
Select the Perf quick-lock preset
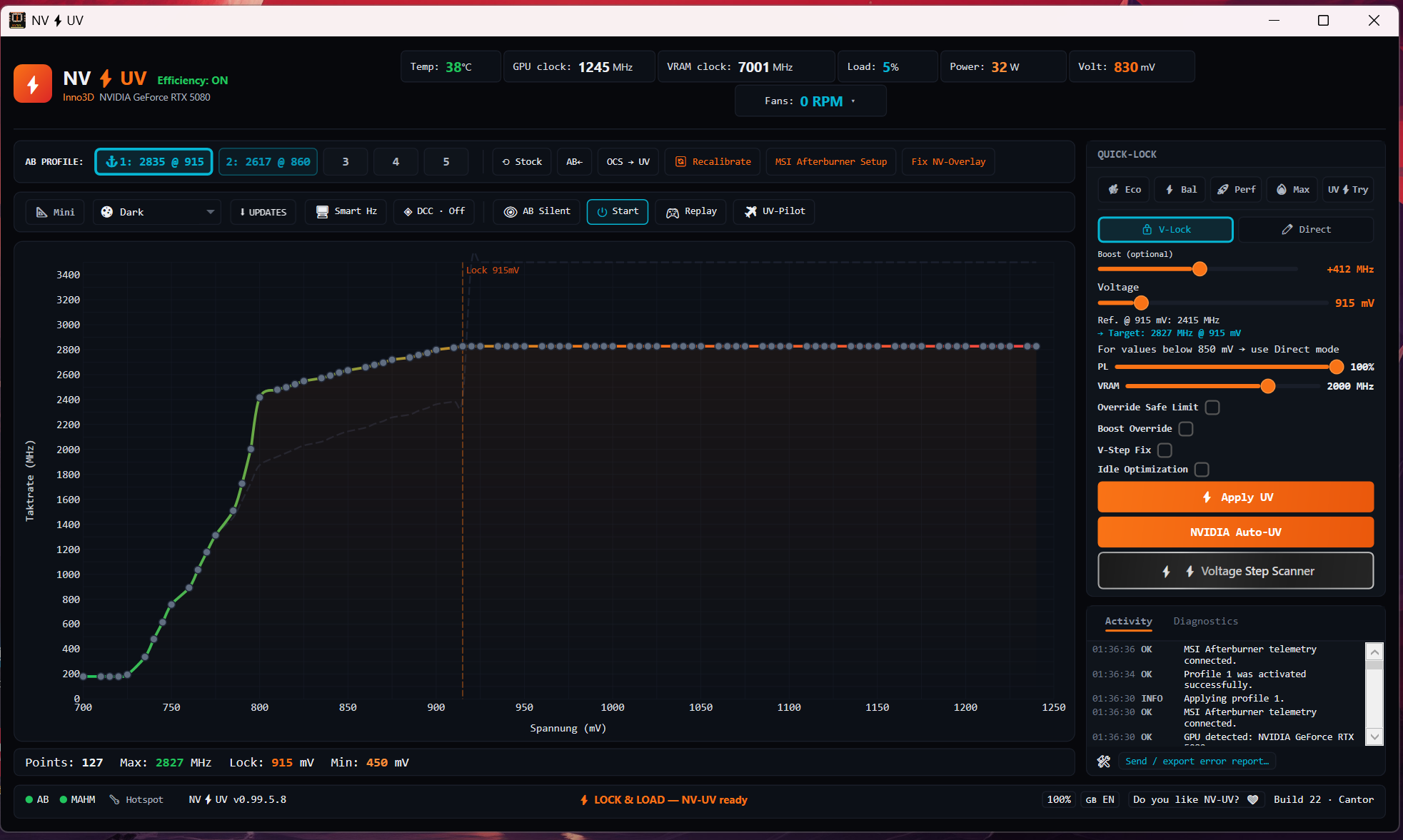pos(1236,190)
